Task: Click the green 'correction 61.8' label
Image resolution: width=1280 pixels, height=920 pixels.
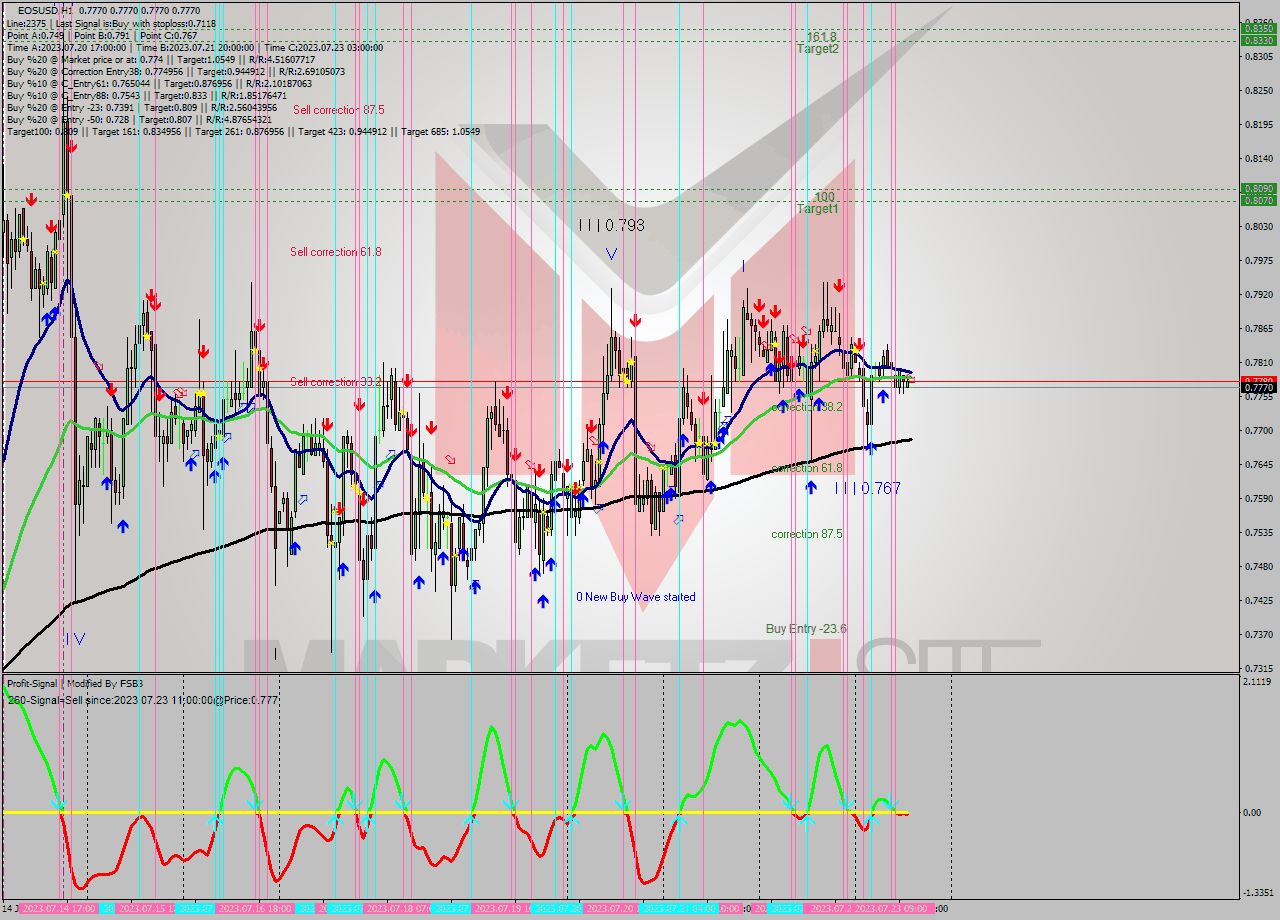Action: 807,468
